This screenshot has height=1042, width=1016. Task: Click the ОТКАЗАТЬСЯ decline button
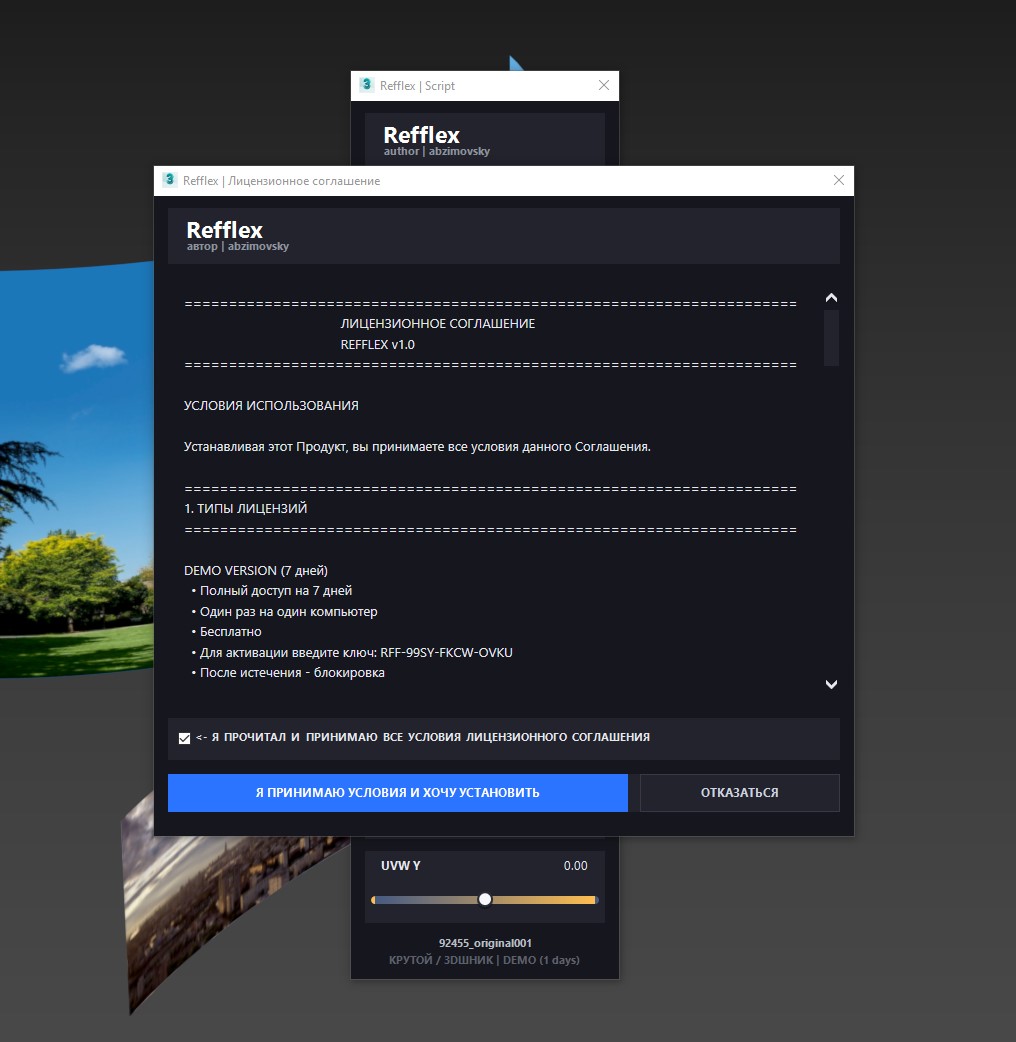point(740,792)
